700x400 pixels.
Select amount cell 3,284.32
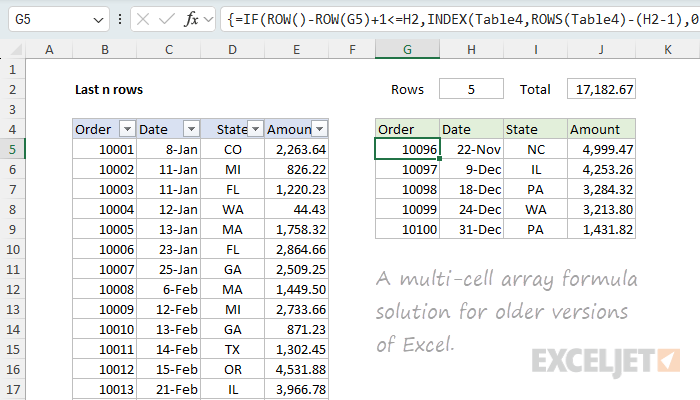click(601, 189)
